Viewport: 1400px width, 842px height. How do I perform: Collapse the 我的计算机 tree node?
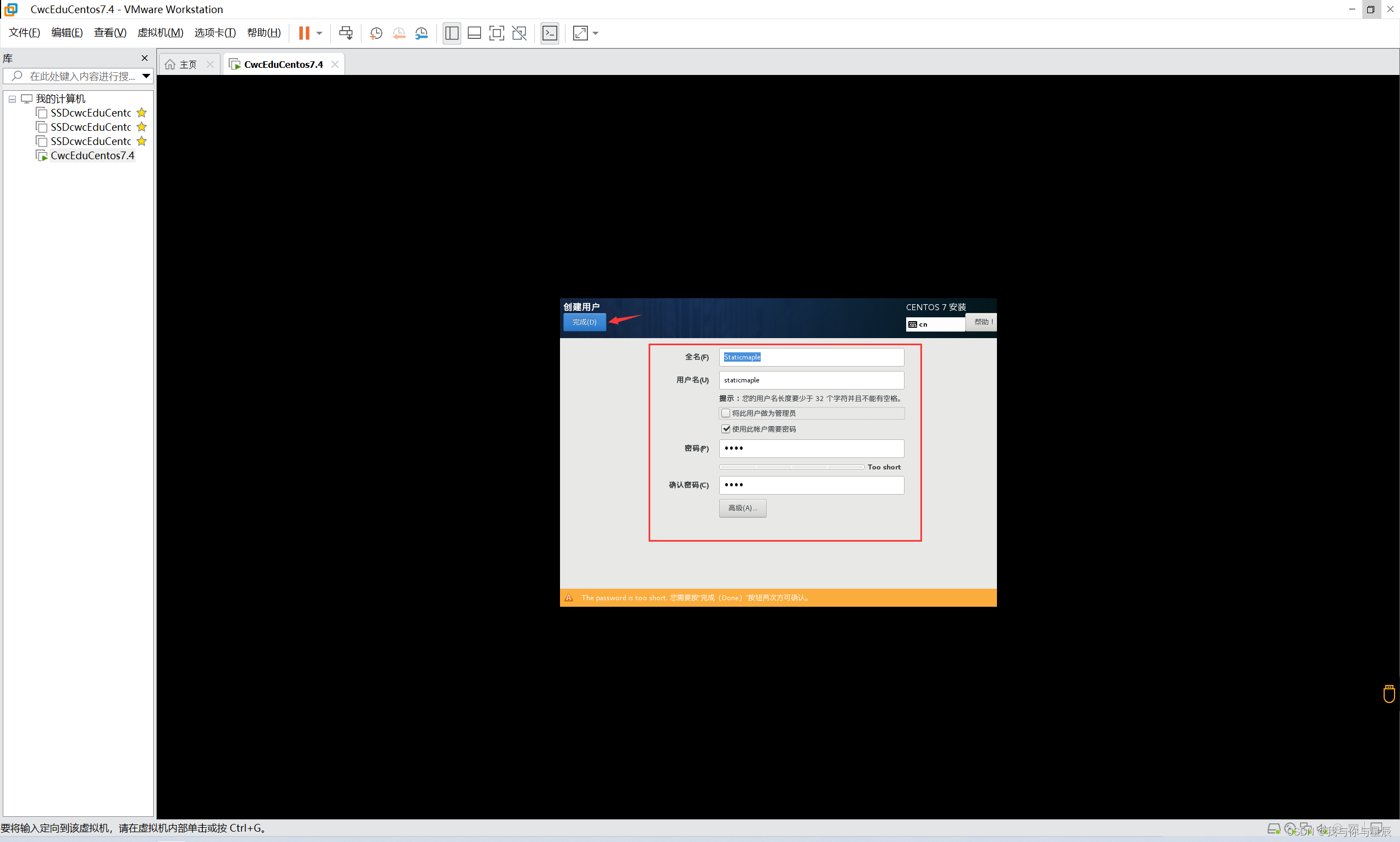[12, 98]
